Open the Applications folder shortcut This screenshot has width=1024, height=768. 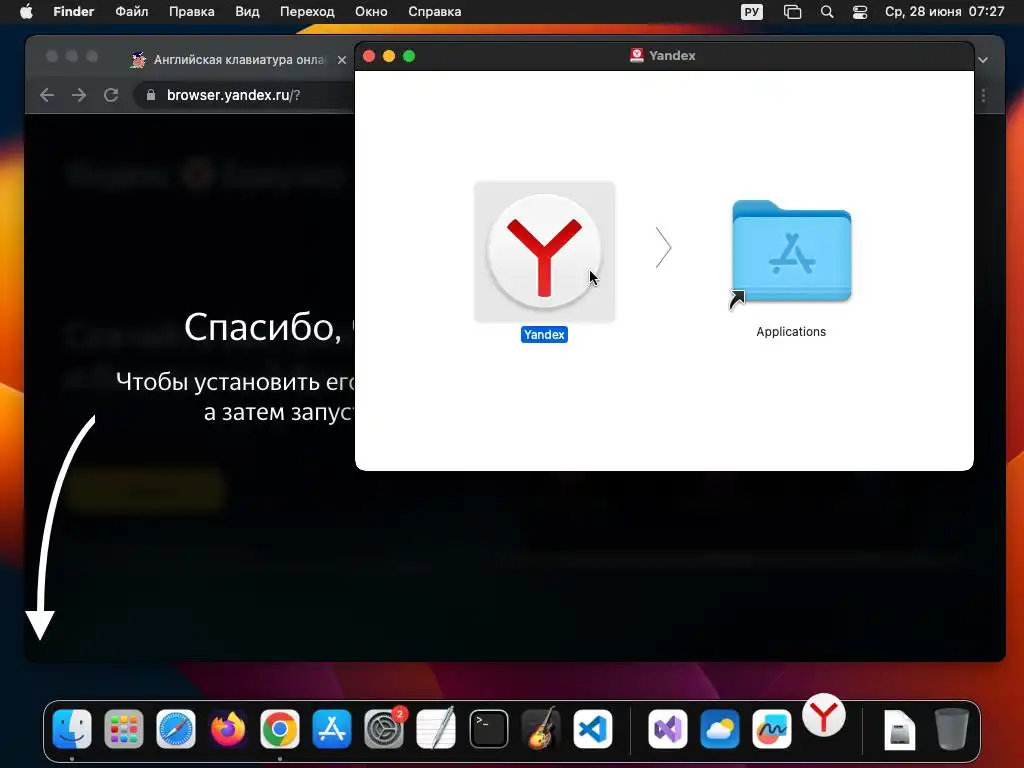tap(791, 252)
